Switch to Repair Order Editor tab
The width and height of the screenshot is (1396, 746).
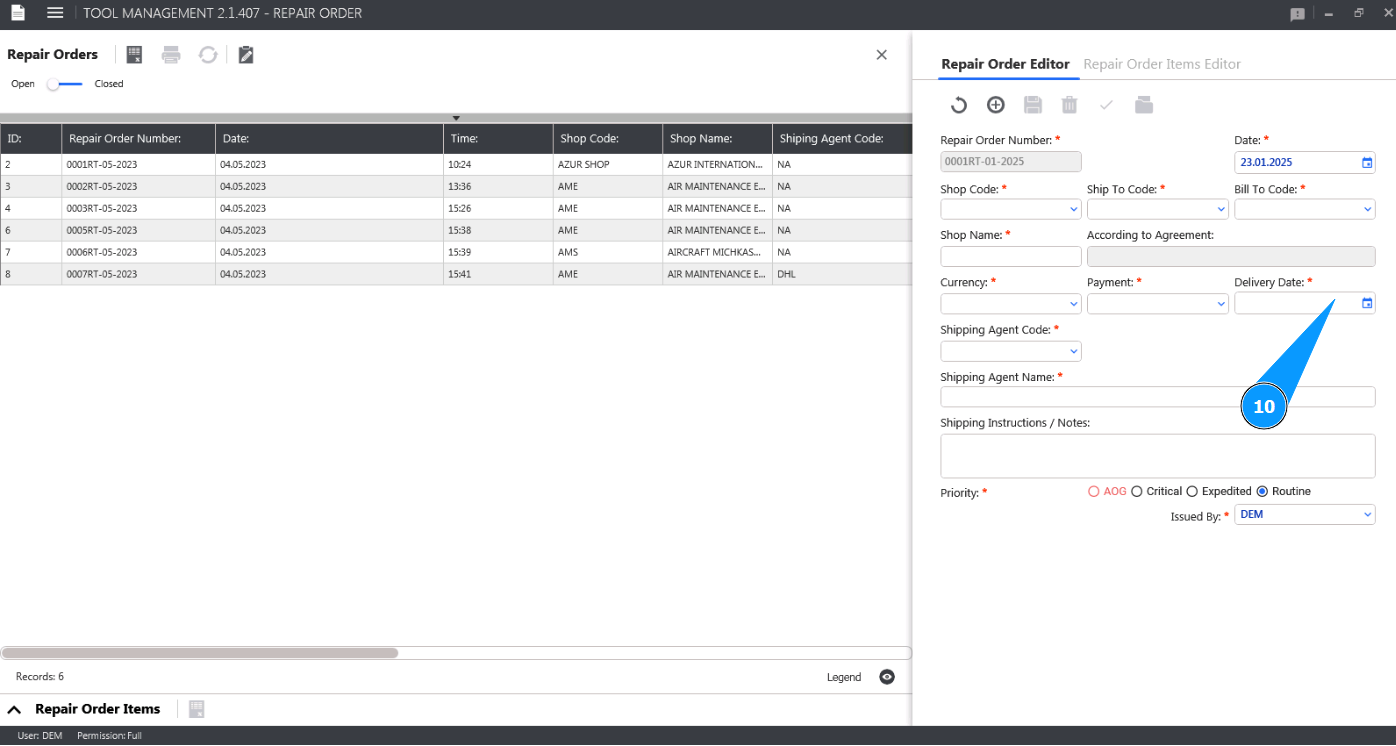pyautogui.click(x=1005, y=64)
